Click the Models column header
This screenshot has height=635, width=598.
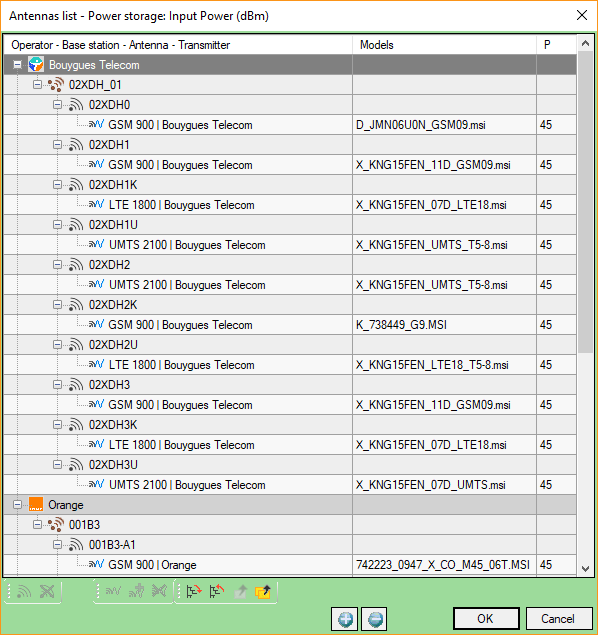point(445,45)
